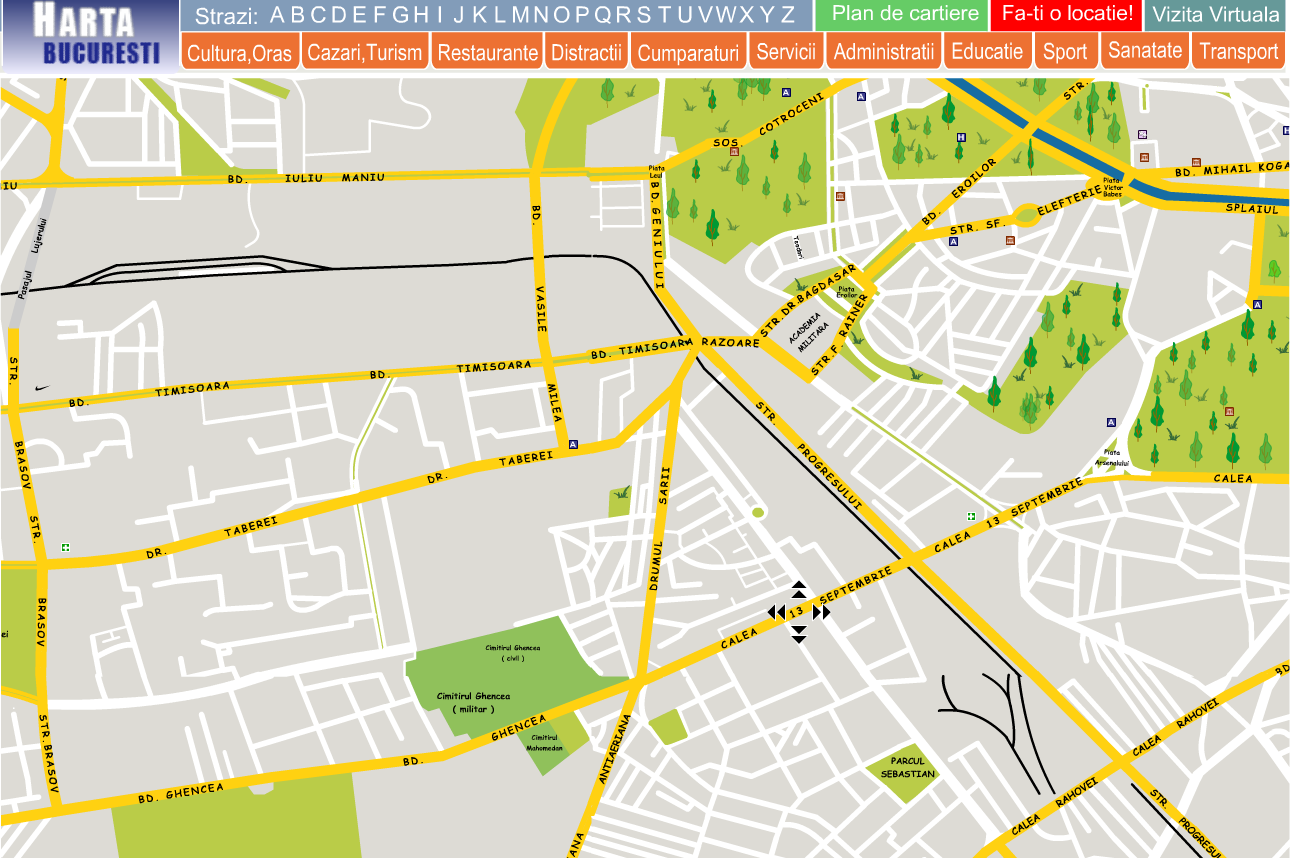Click green cross marker near Calea 13 Septembrie
This screenshot has width=1296, height=860.
pos(970,516)
